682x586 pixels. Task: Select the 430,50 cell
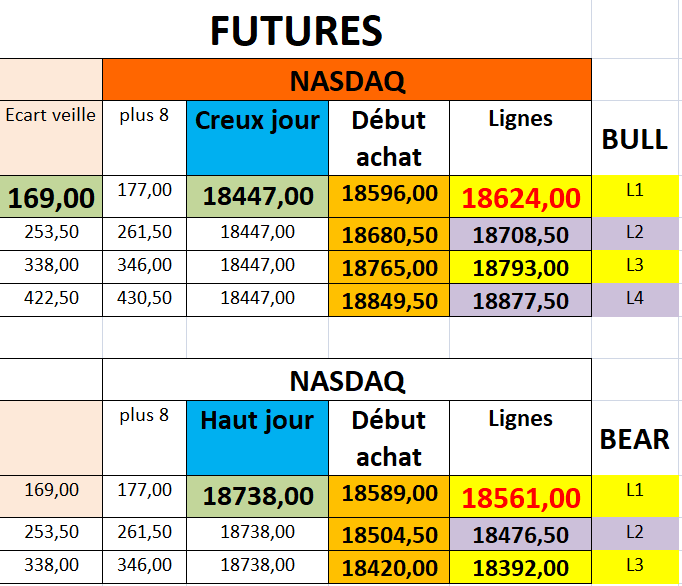(x=145, y=298)
